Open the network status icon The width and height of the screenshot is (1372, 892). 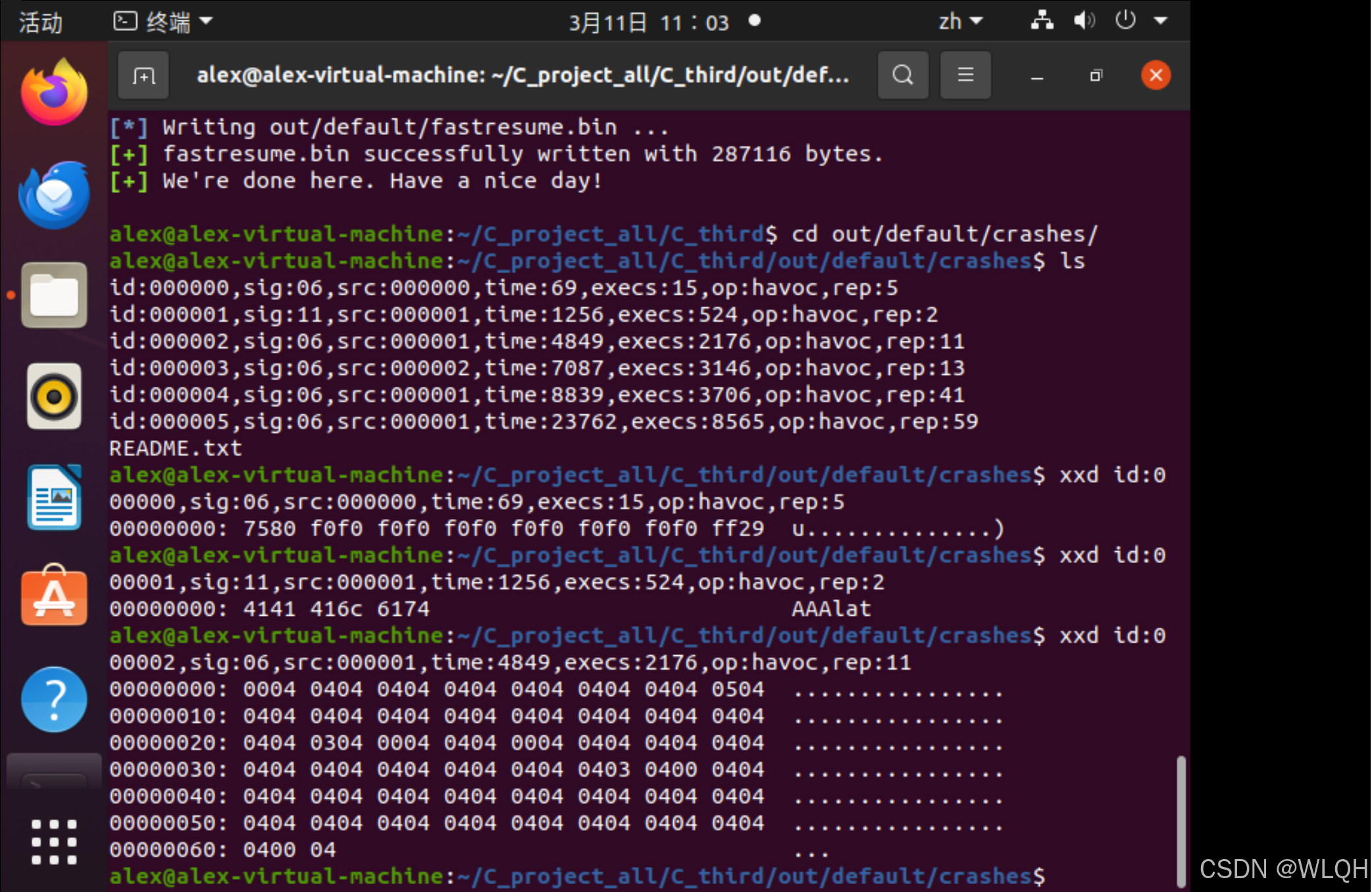click(1042, 20)
